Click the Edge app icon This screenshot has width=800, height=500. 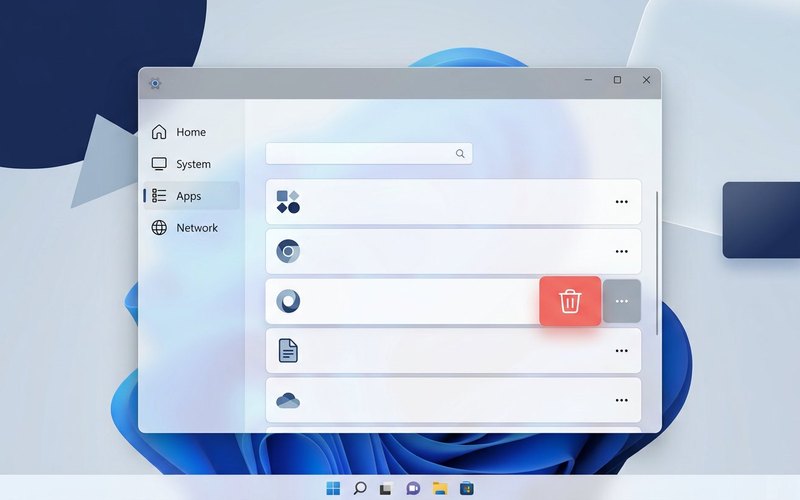pyautogui.click(x=288, y=301)
